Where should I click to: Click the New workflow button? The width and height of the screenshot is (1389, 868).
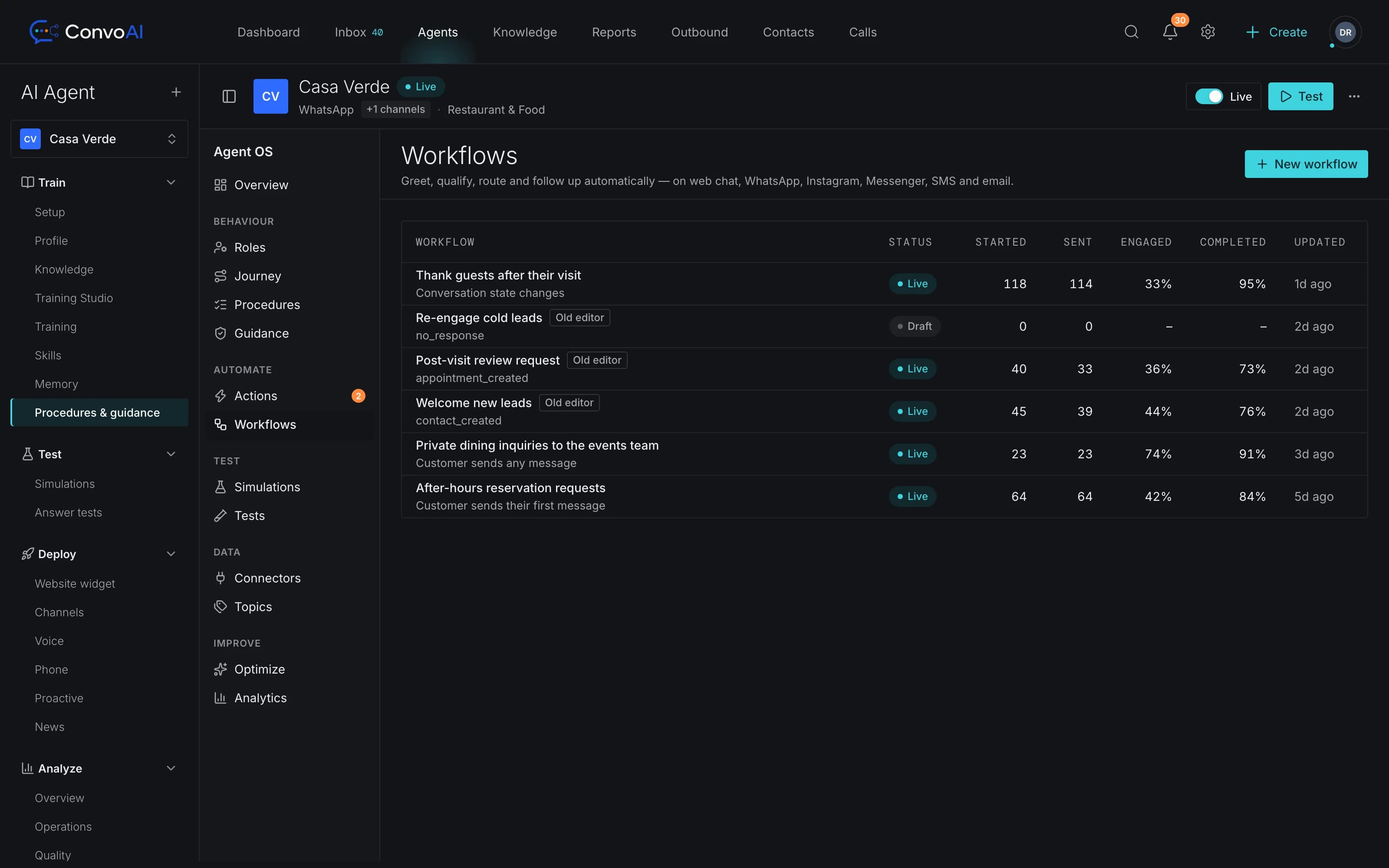click(1306, 164)
